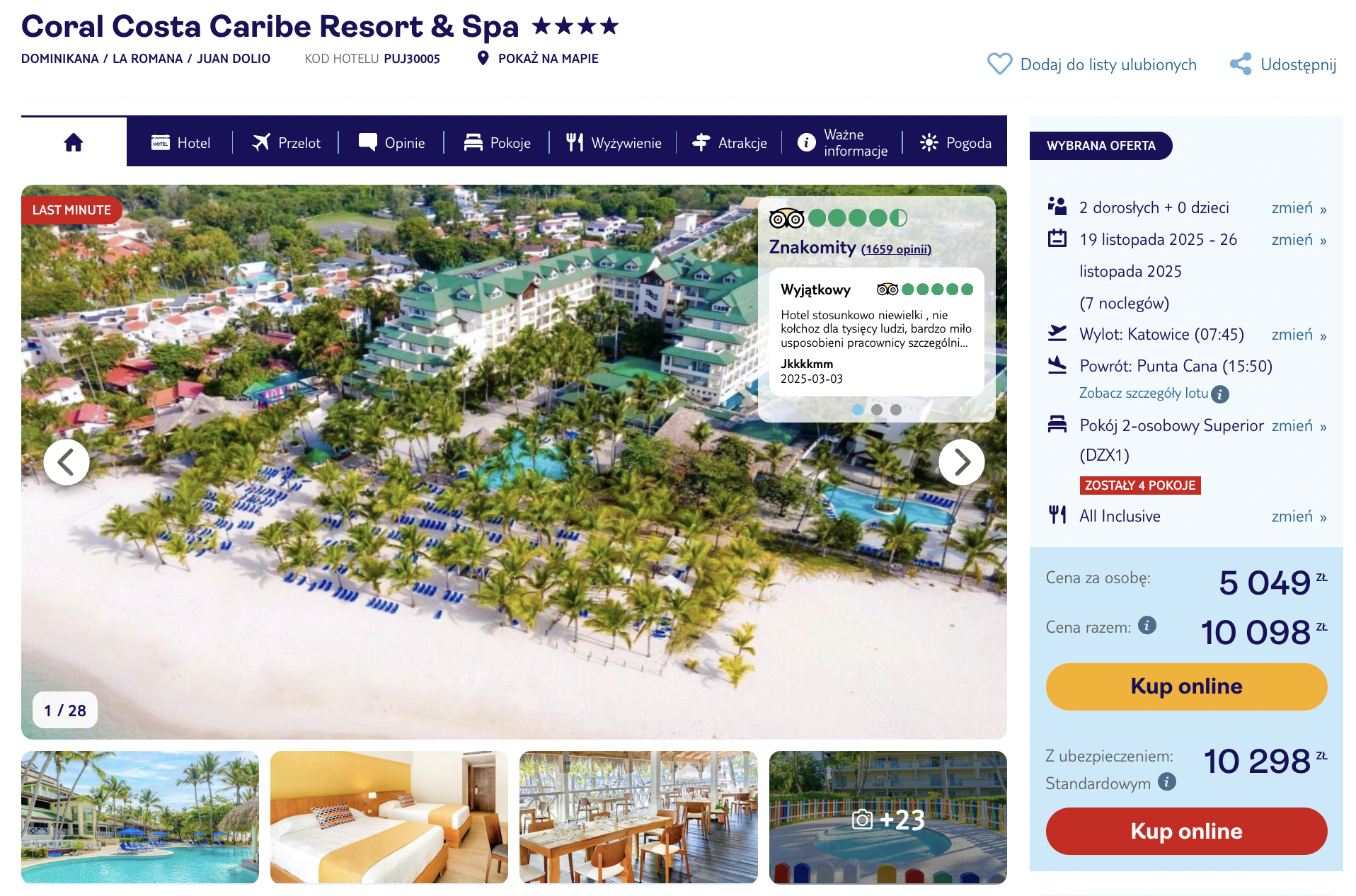Click info icon beside Cena razem
1356x896 pixels.
(x=1147, y=626)
